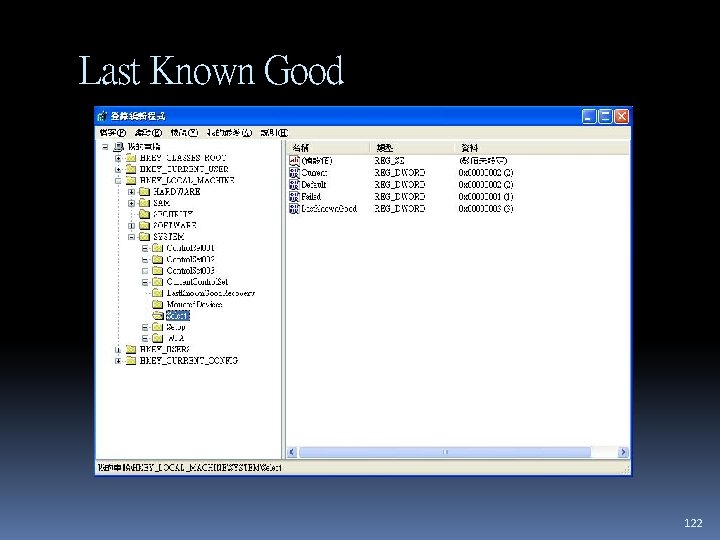This screenshot has width=720, height=540.
Task: Expand the SAM key
Action: (x=131, y=203)
